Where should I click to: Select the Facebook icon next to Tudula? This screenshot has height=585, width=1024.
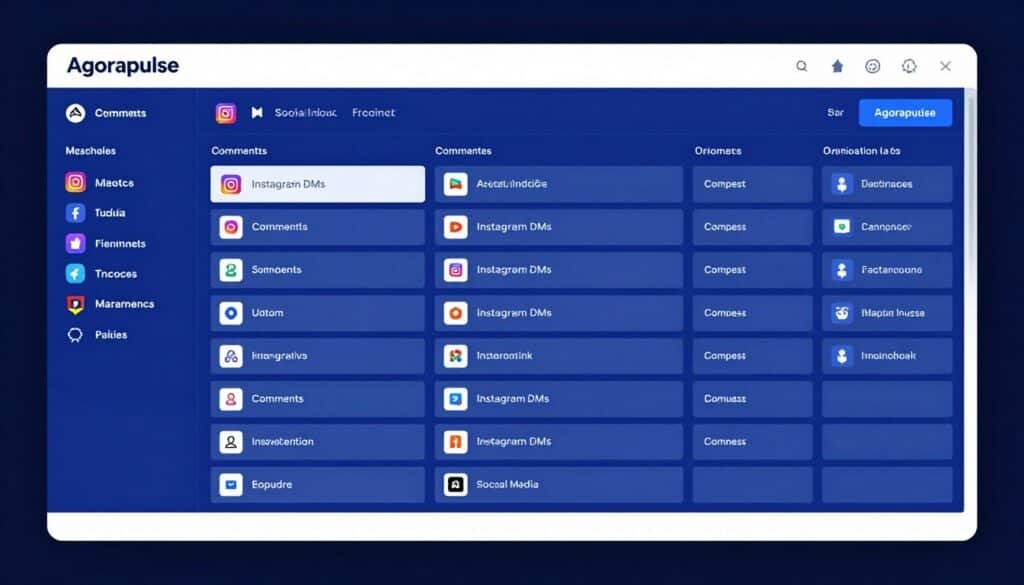pos(76,213)
